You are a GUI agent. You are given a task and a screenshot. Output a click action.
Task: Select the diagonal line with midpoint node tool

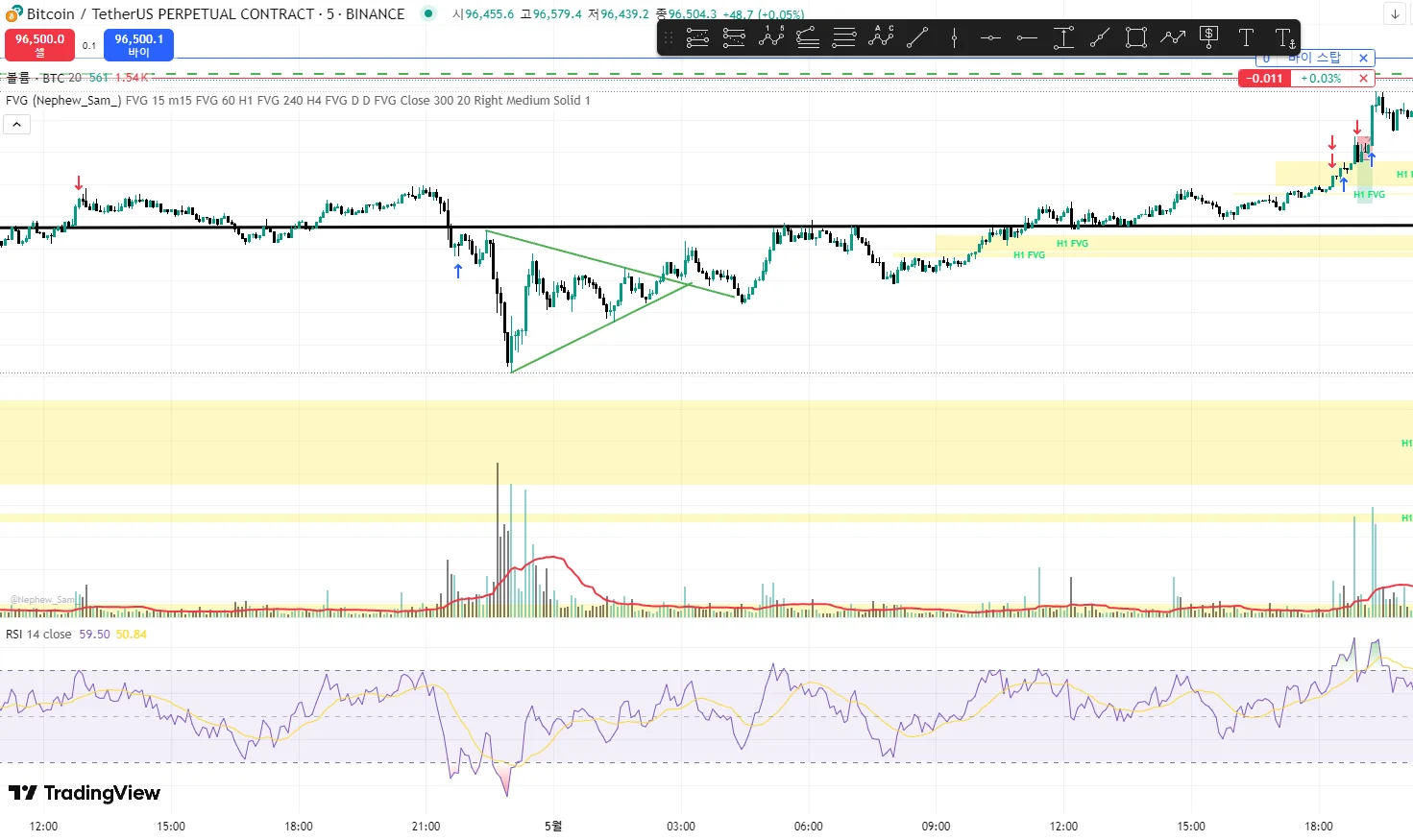tap(1100, 38)
